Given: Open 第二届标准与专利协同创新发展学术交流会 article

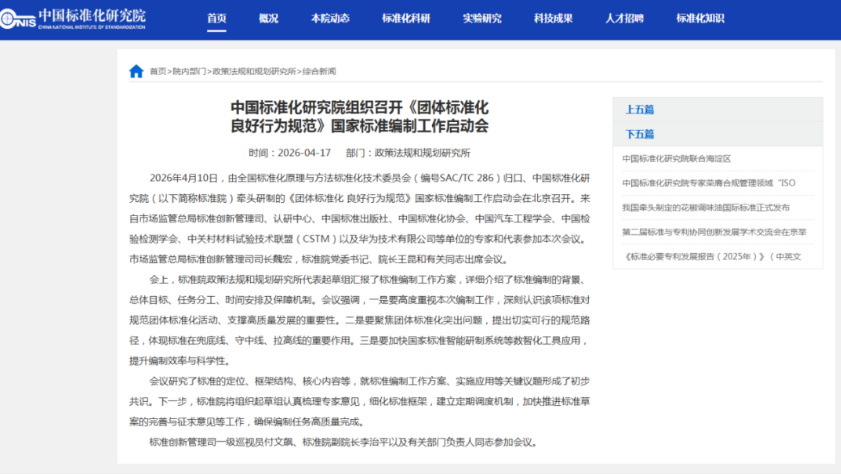Looking at the screenshot, I should coord(714,232).
